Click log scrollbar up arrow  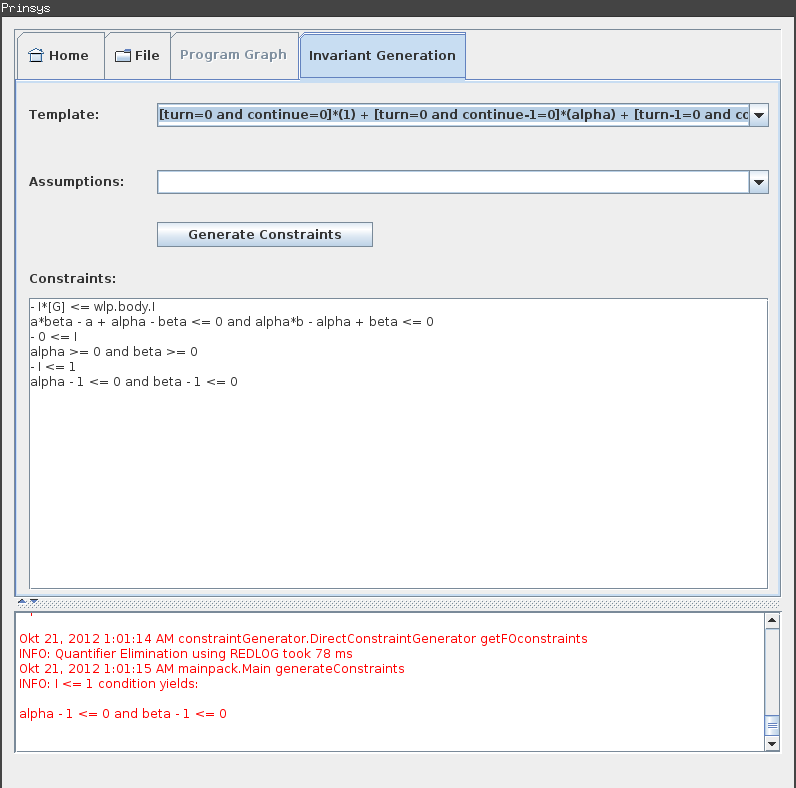(772, 620)
